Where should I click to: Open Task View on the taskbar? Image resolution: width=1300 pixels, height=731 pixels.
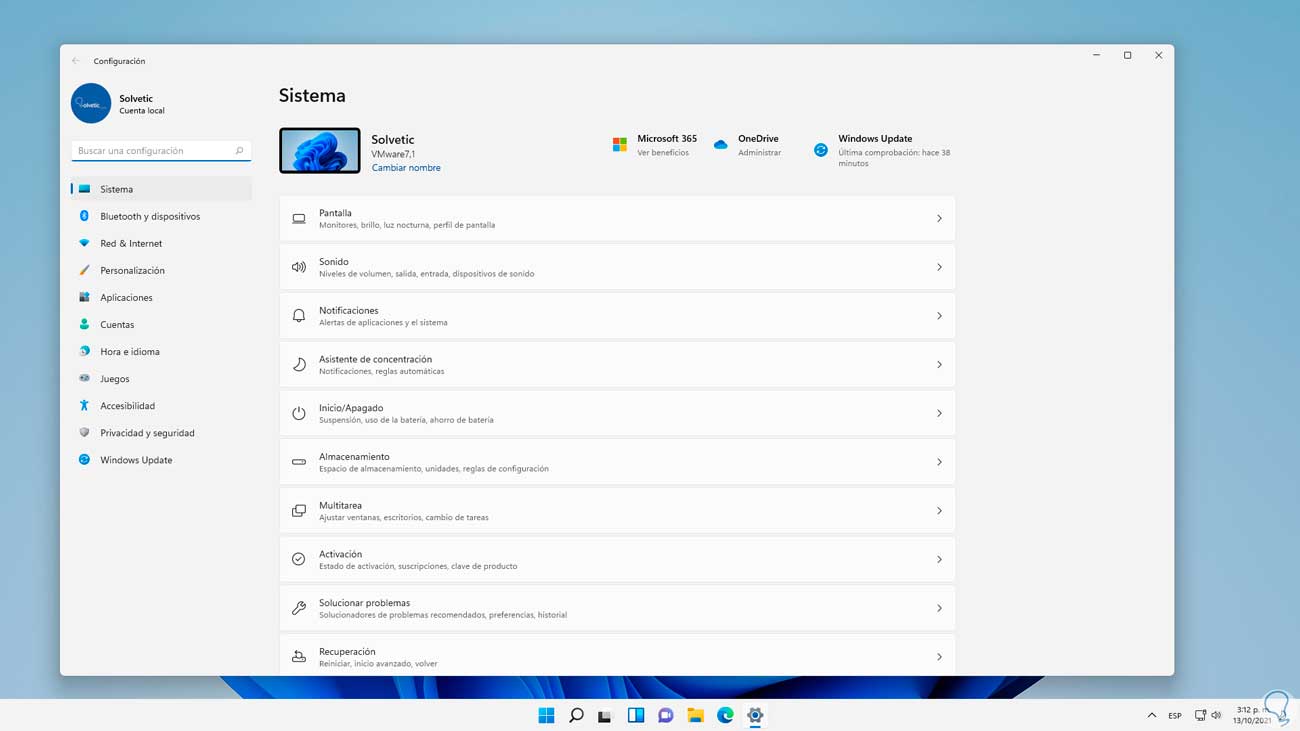pos(605,715)
